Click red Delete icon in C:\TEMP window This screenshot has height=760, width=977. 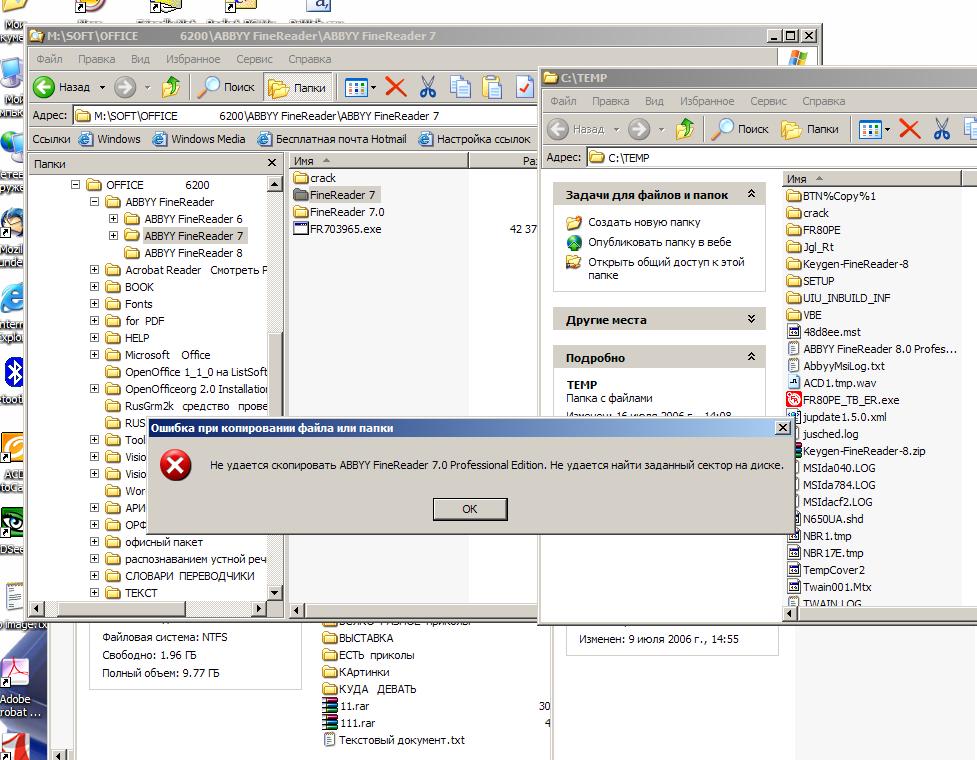910,129
